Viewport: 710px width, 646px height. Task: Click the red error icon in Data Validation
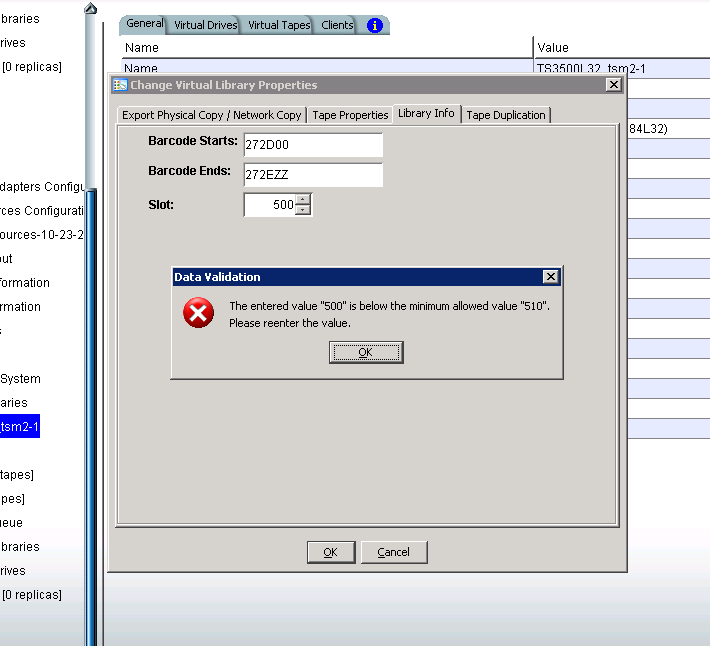[198, 314]
